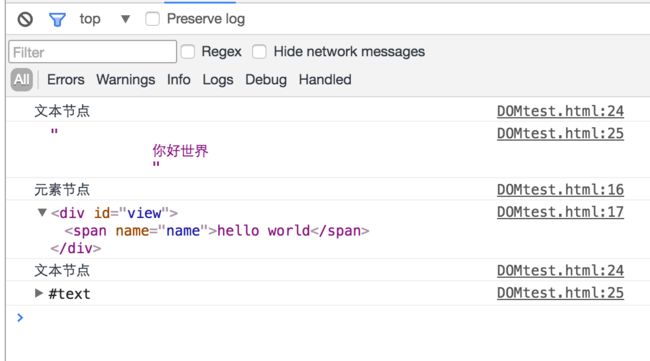Click the console prompt chevron
The image size is (650, 361).
tap(20, 318)
